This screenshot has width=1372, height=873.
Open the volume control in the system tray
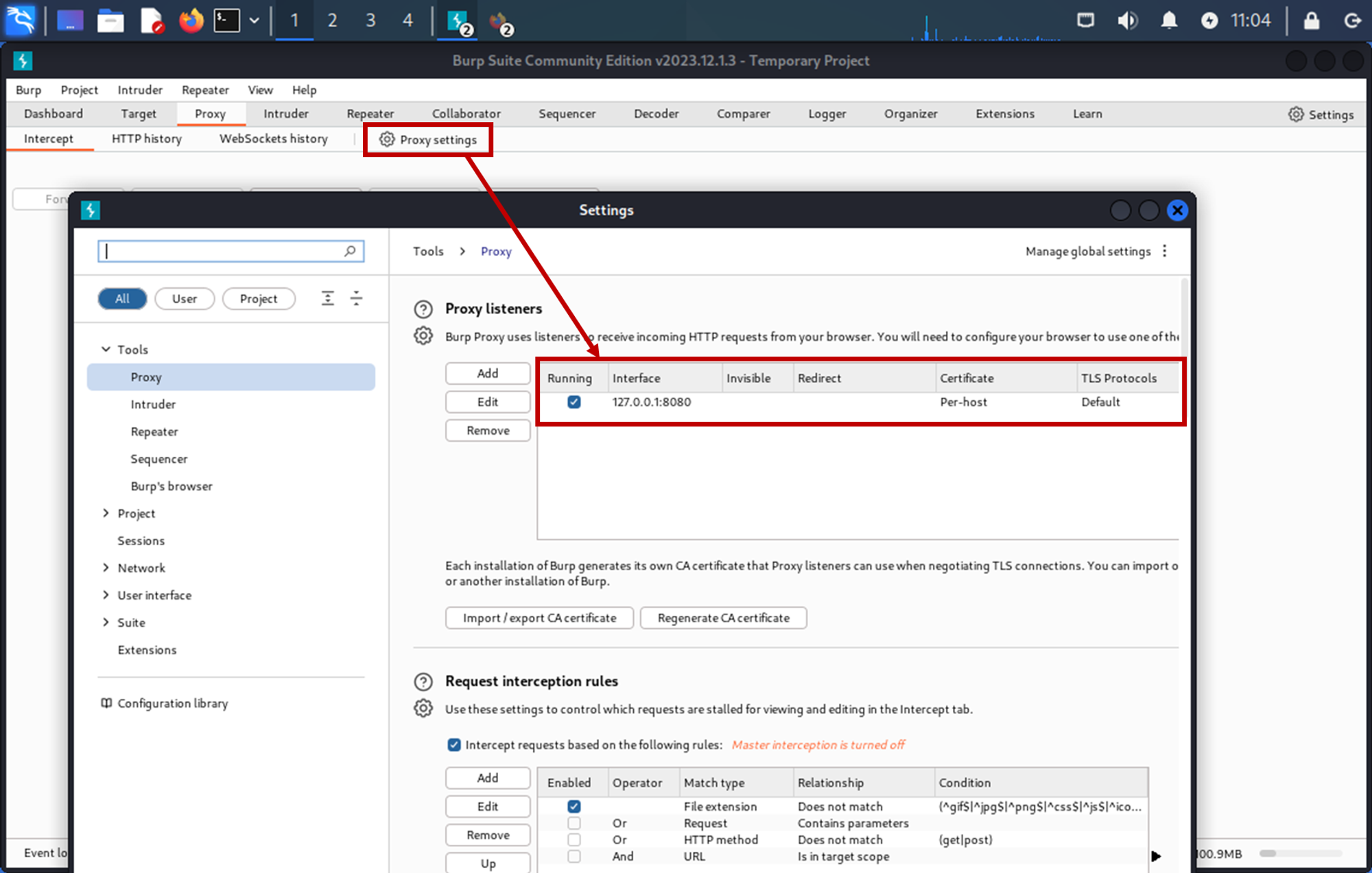point(1127,21)
